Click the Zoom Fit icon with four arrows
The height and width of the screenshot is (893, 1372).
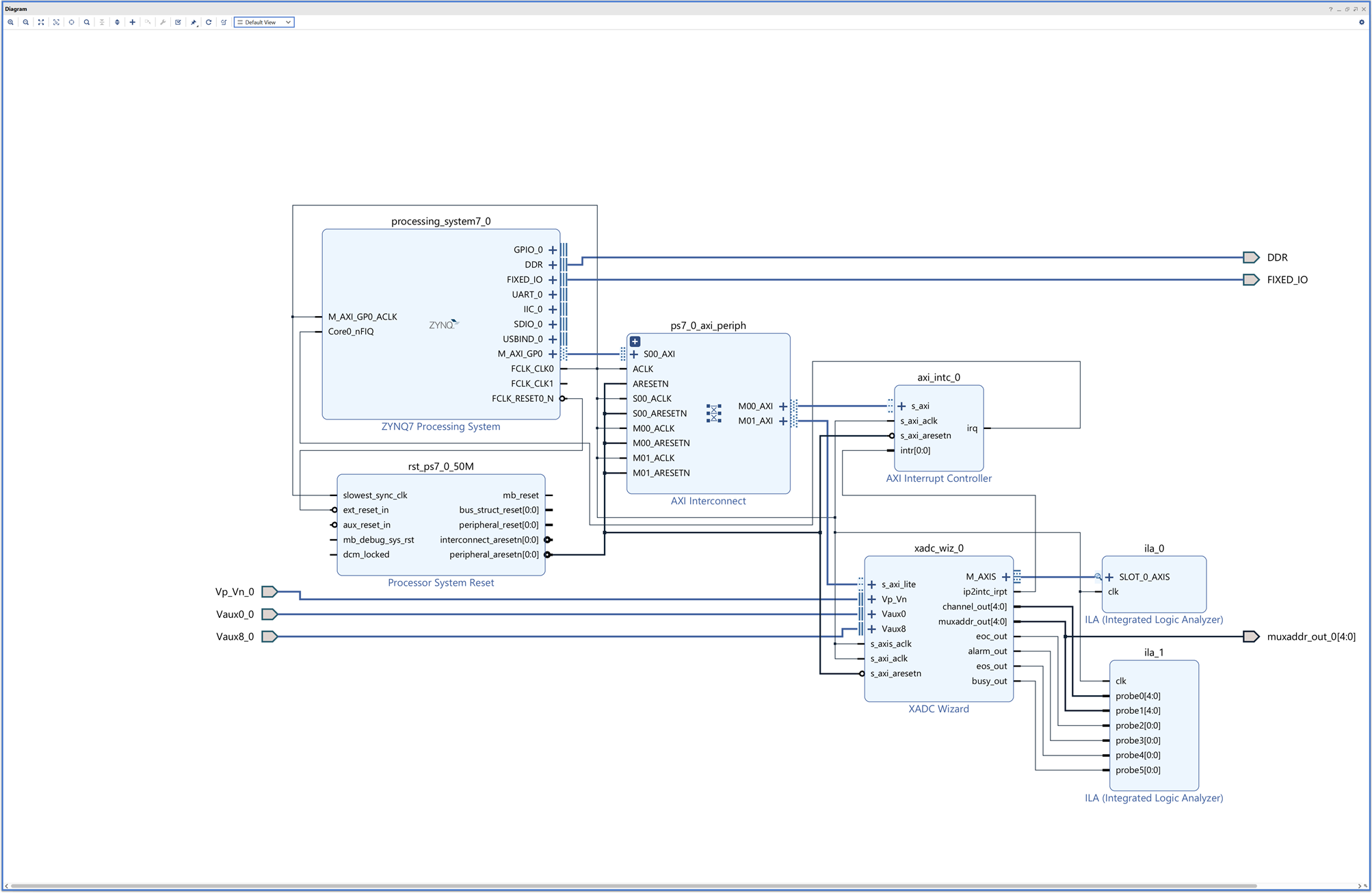point(41,22)
